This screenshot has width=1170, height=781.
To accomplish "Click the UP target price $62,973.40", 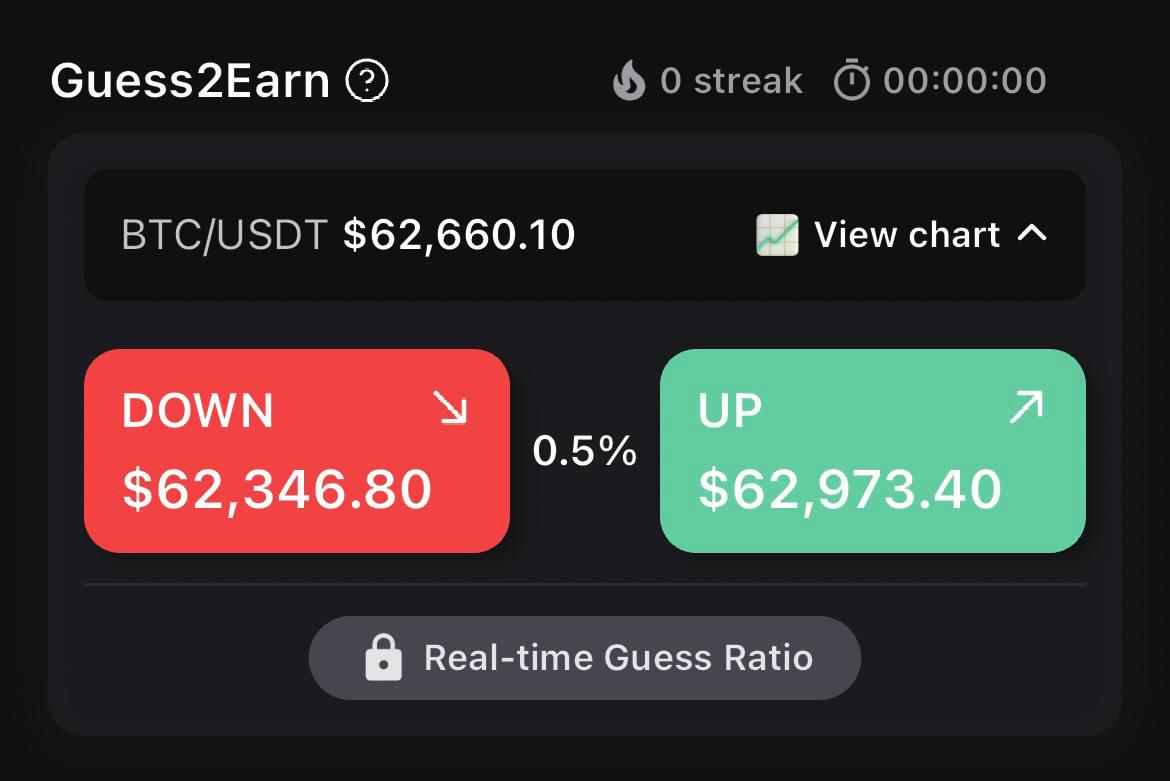I will pyautogui.click(x=850, y=490).
